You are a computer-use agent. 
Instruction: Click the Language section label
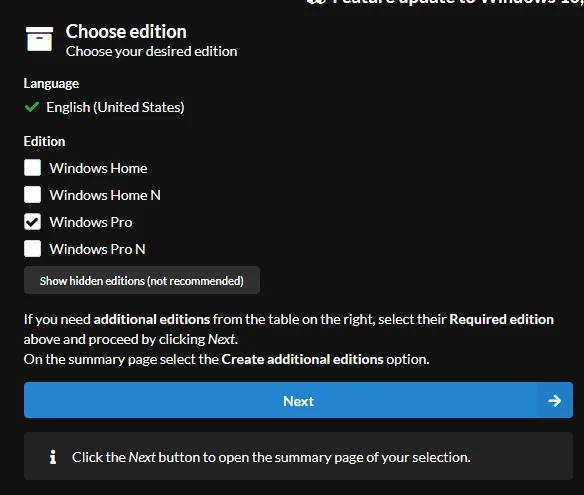coord(51,84)
